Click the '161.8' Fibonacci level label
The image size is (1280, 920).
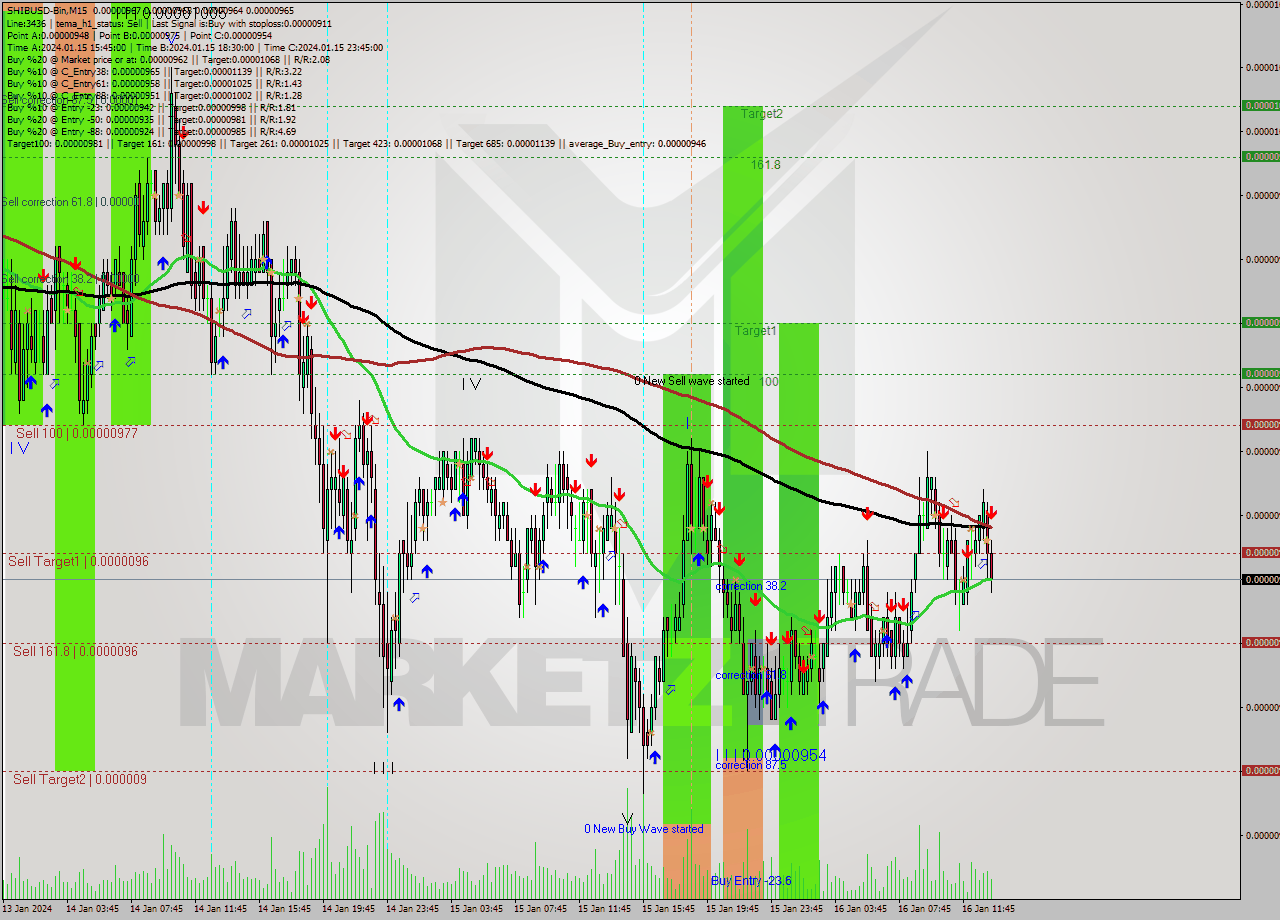pyautogui.click(x=766, y=164)
